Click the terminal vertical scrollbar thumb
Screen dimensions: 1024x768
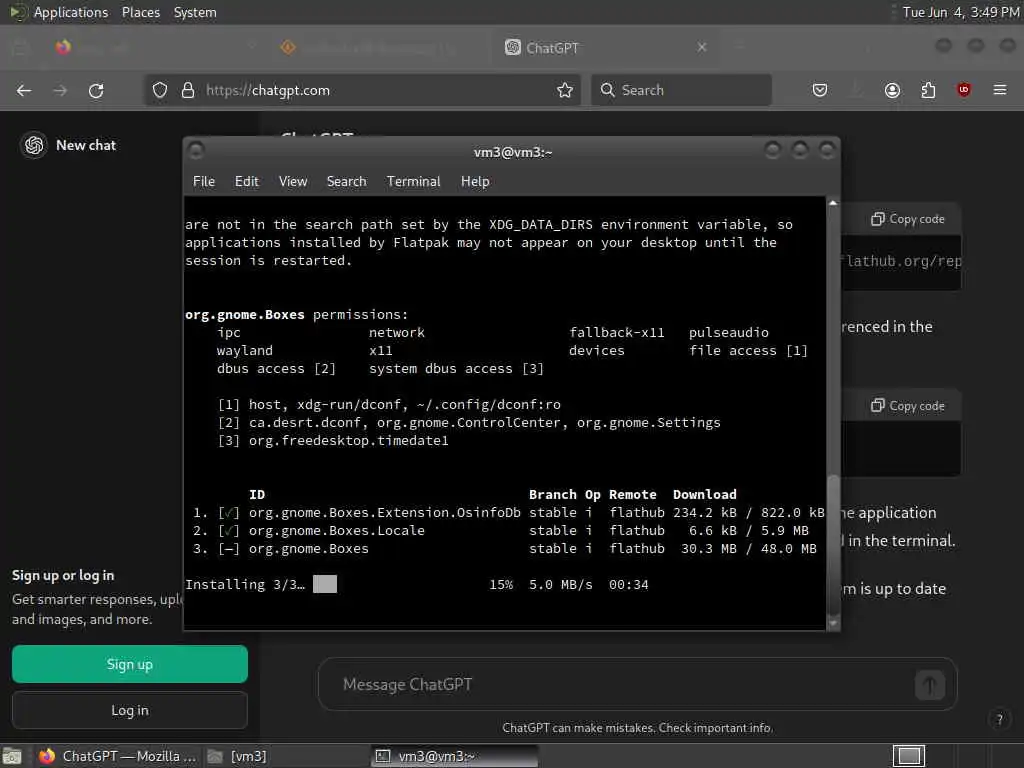833,545
